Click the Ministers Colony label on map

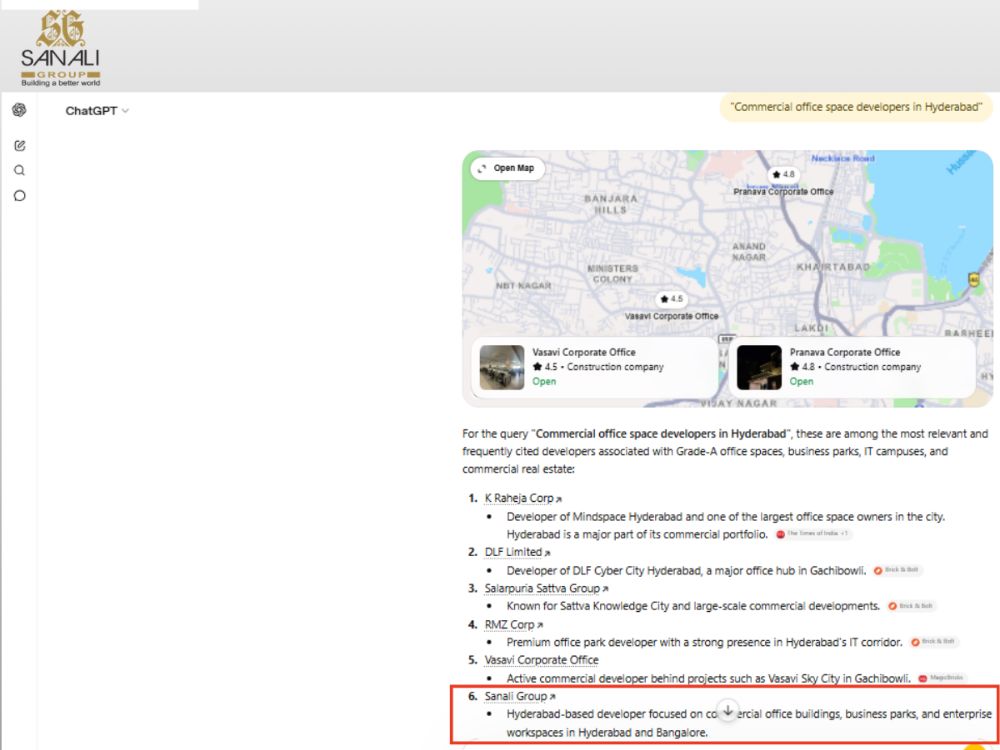(x=612, y=274)
